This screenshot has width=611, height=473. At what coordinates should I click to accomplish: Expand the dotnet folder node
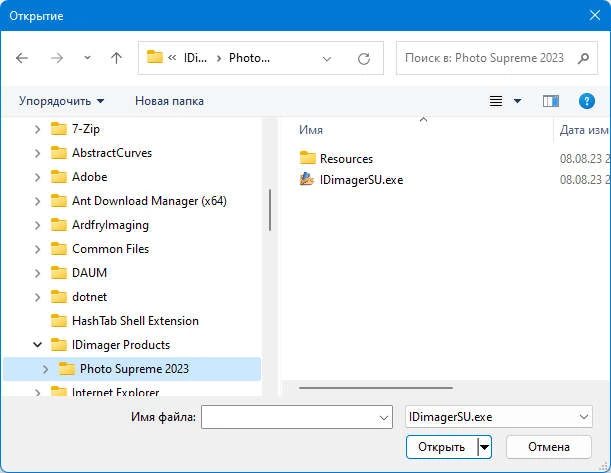click(37, 297)
